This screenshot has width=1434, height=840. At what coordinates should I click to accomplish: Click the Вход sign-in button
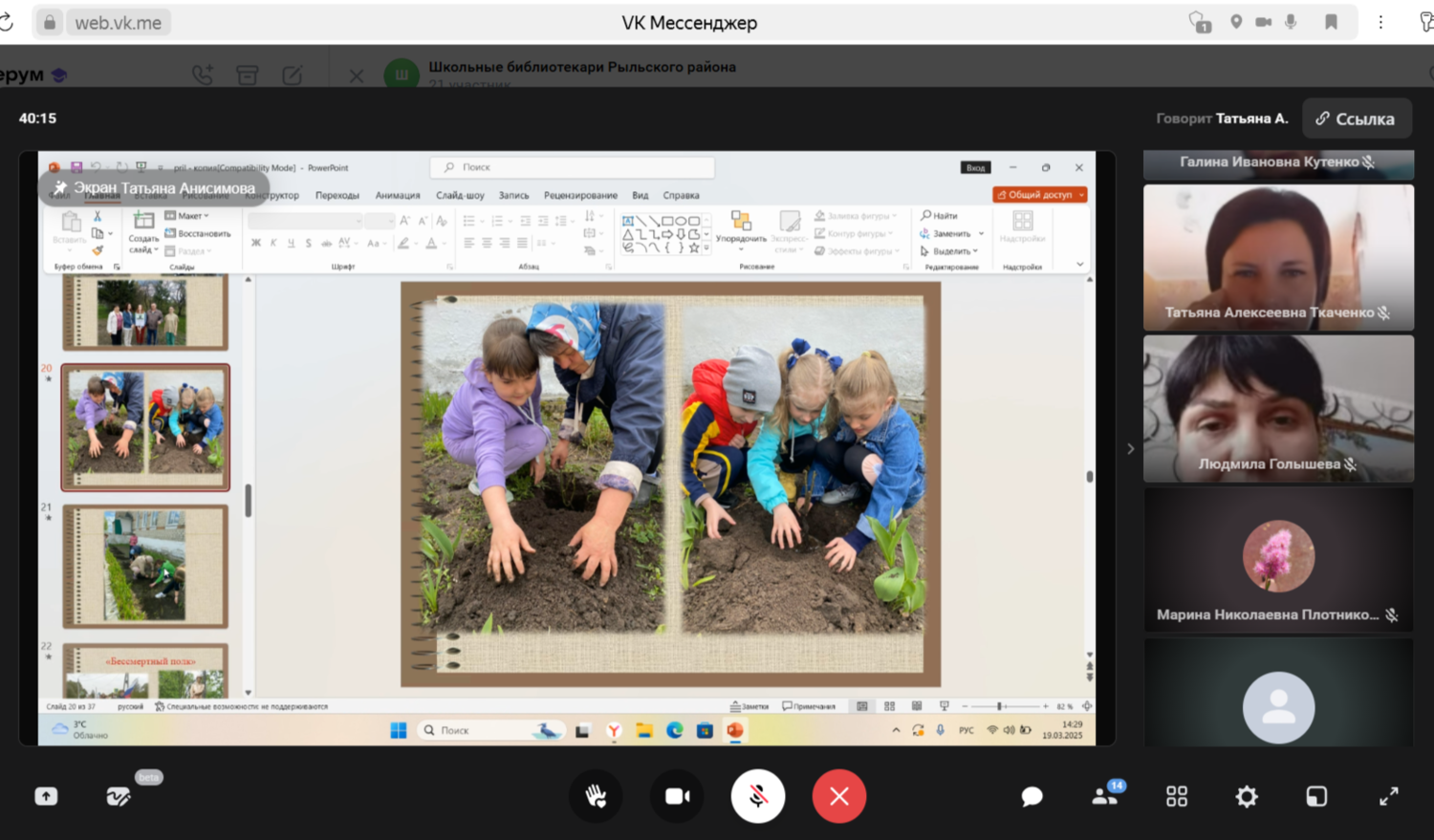(975, 167)
